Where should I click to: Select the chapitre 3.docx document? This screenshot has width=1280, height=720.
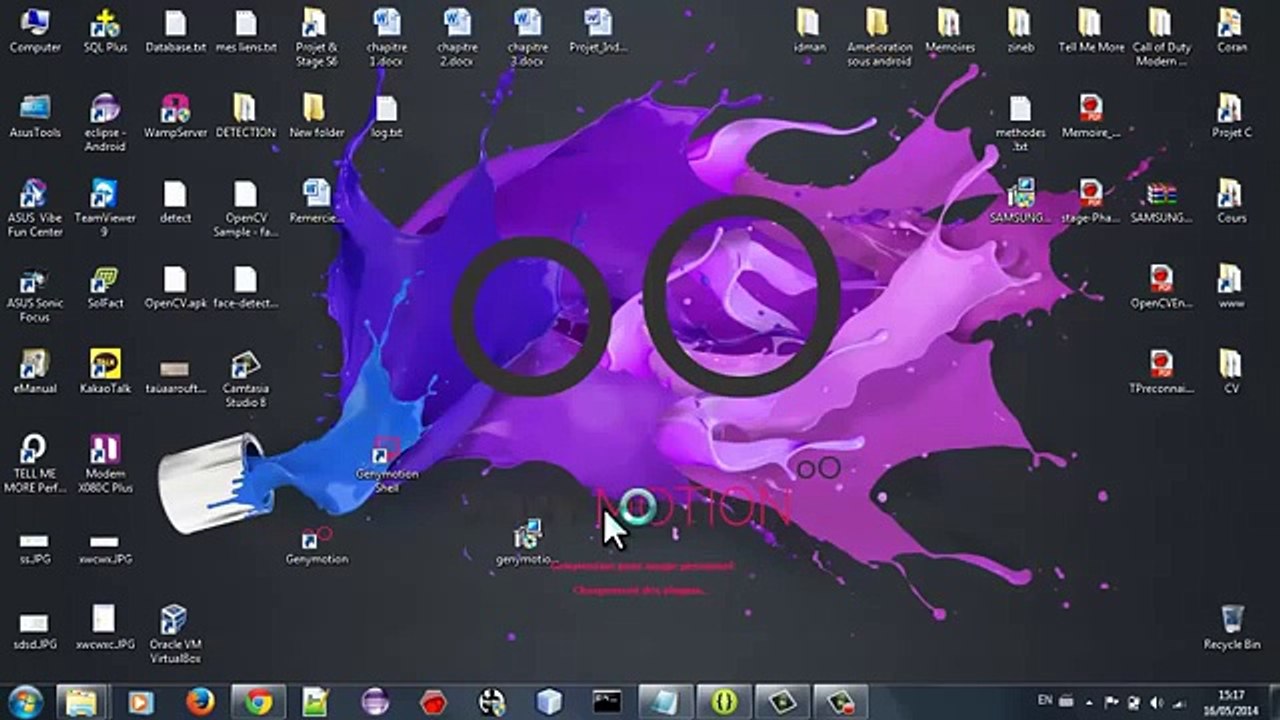point(527,38)
